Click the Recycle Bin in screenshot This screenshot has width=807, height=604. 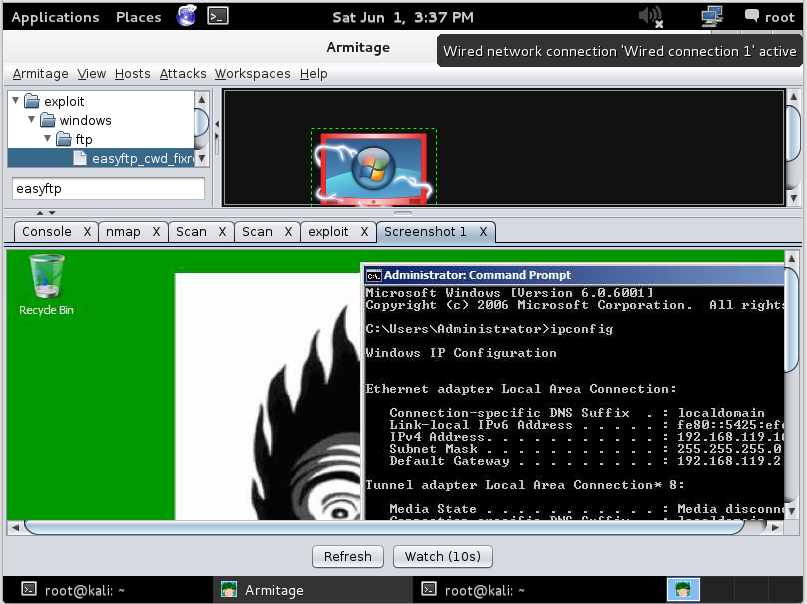tap(46, 285)
